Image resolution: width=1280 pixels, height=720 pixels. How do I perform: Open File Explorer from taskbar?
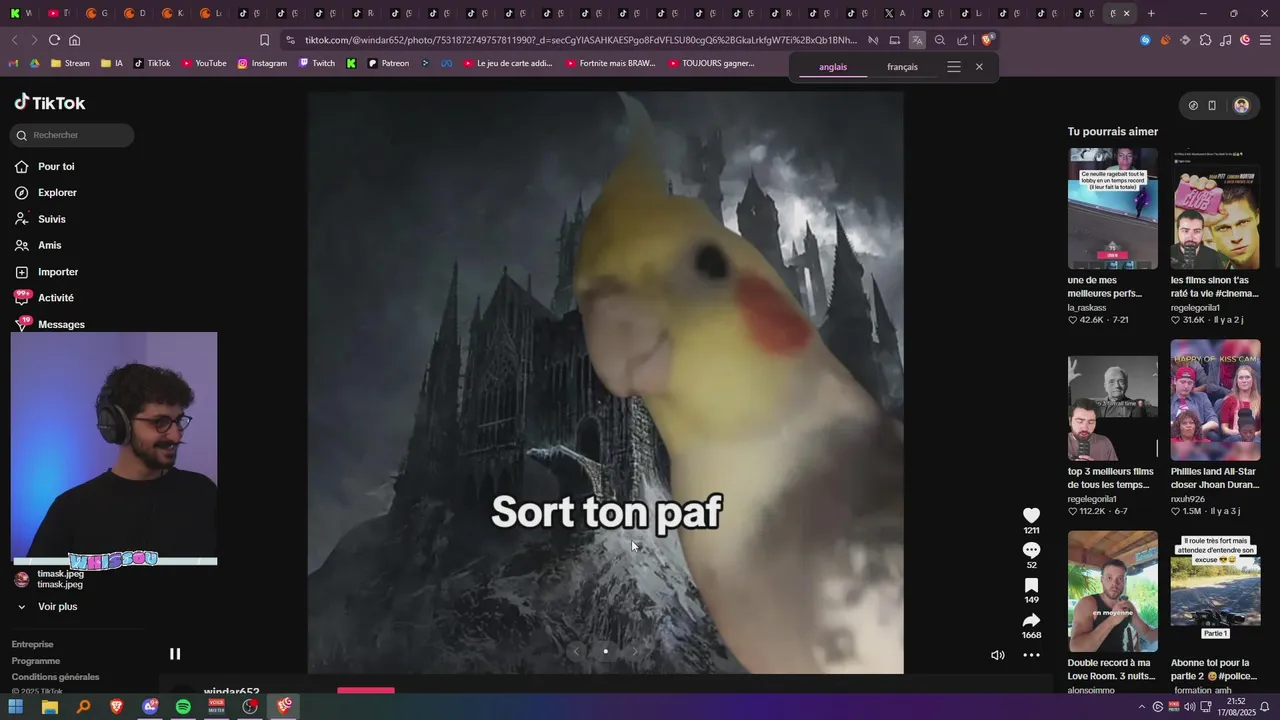[49, 707]
